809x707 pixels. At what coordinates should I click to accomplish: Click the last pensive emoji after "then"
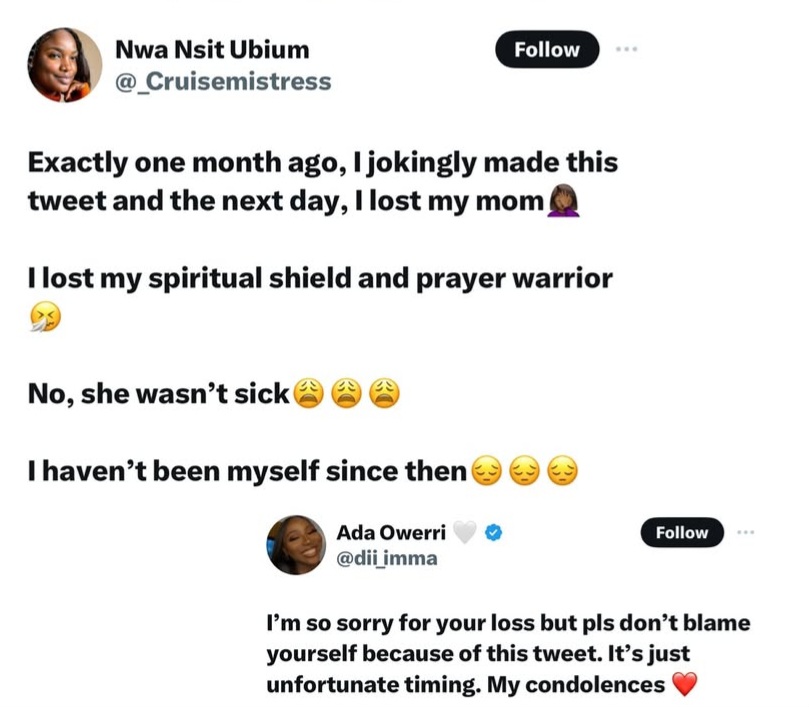click(x=563, y=470)
